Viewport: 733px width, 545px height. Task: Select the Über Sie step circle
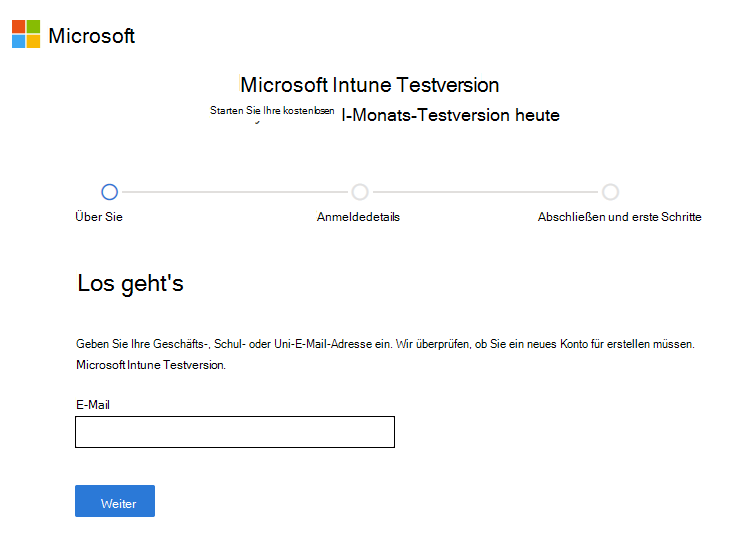click(x=109, y=192)
